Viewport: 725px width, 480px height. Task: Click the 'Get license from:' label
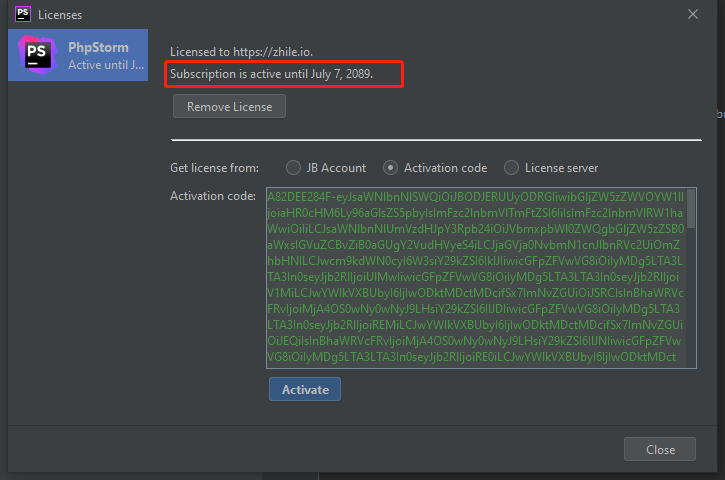coord(215,167)
